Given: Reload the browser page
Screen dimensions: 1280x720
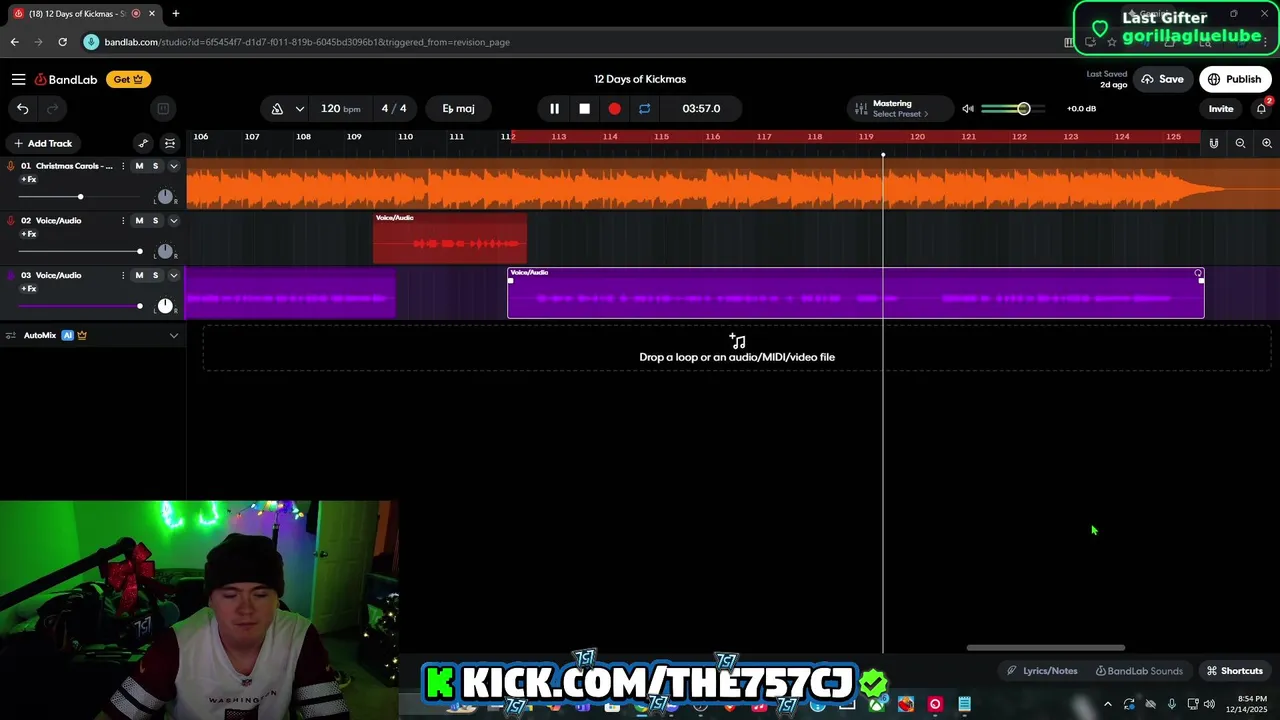Looking at the screenshot, I should coord(62,42).
